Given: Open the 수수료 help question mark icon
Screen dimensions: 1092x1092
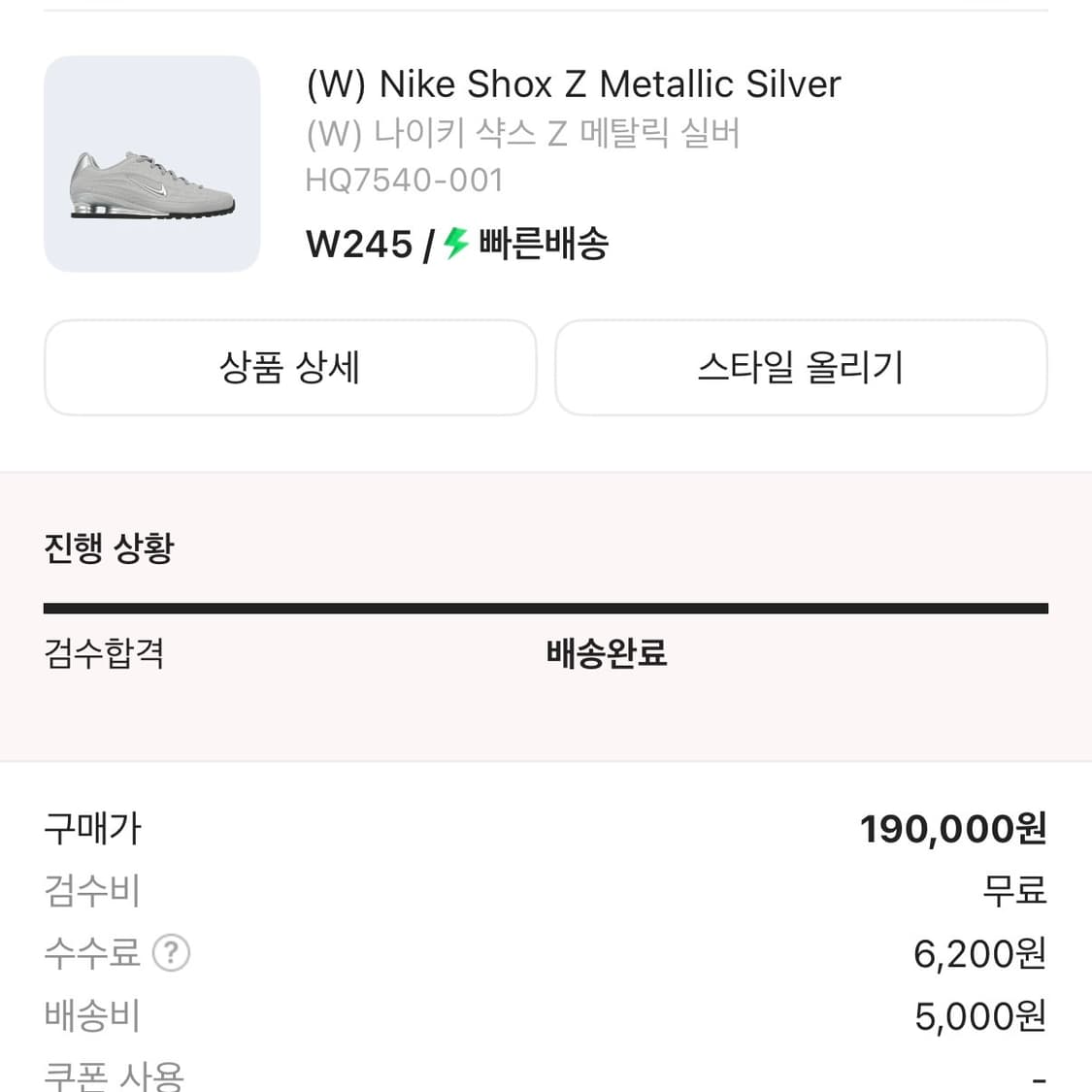Looking at the screenshot, I should (171, 953).
